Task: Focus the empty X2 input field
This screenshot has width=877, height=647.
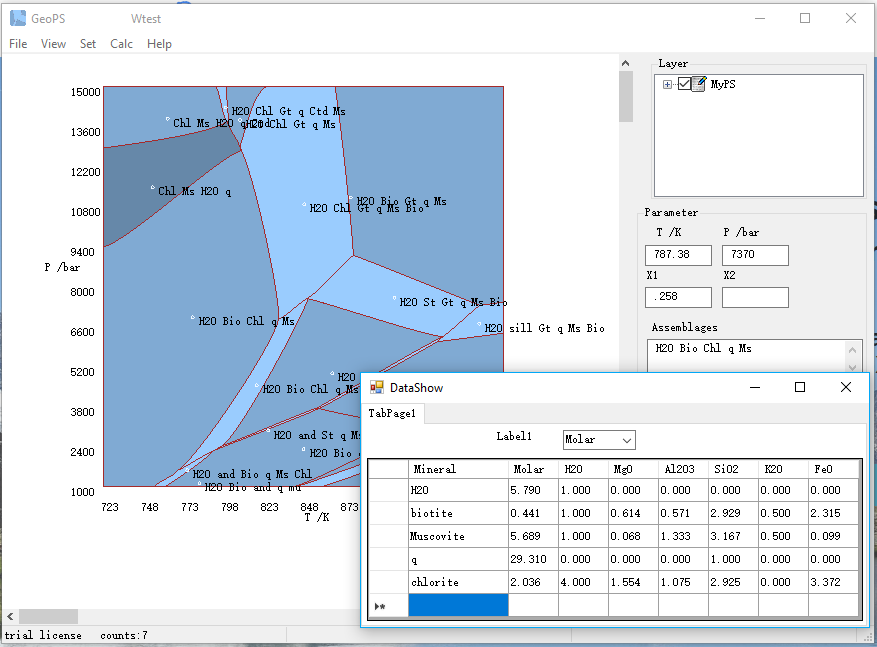Action: coord(755,298)
